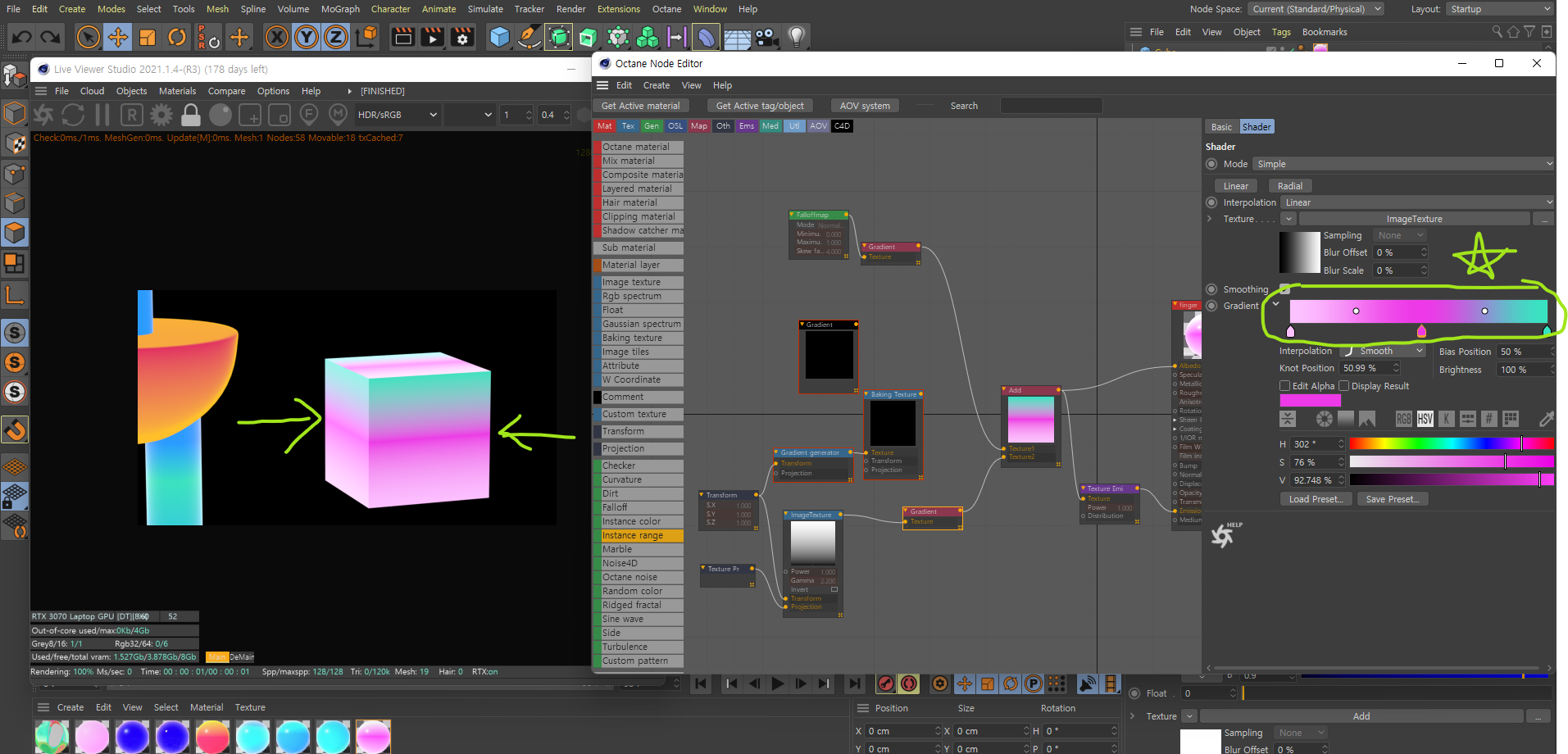1568x754 pixels.
Task: Click the timeline Play forward button
Action: pos(778,684)
